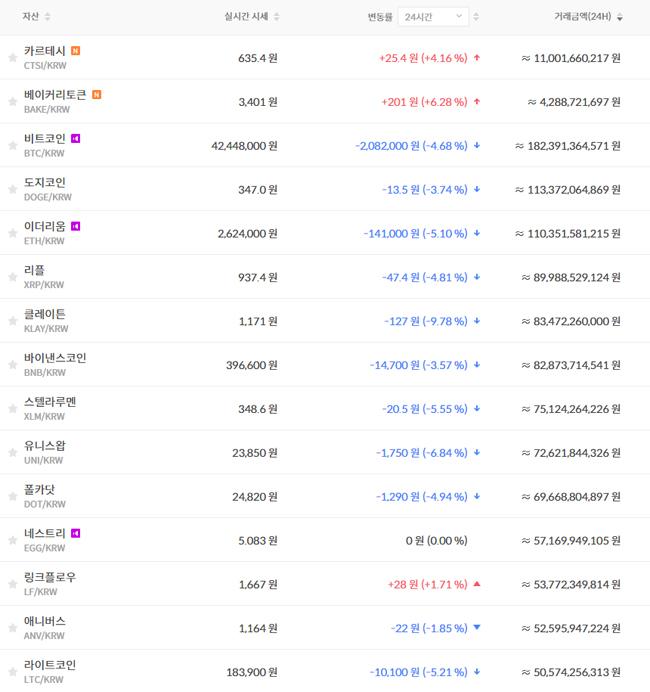The height and width of the screenshot is (692, 650).
Task: Sort by 실시간 시세 column arrows
Action: coord(277,17)
